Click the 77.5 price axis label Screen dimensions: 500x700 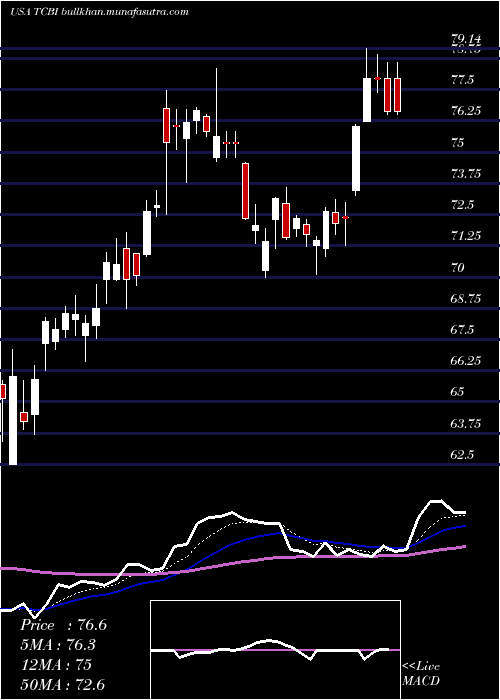[463, 81]
